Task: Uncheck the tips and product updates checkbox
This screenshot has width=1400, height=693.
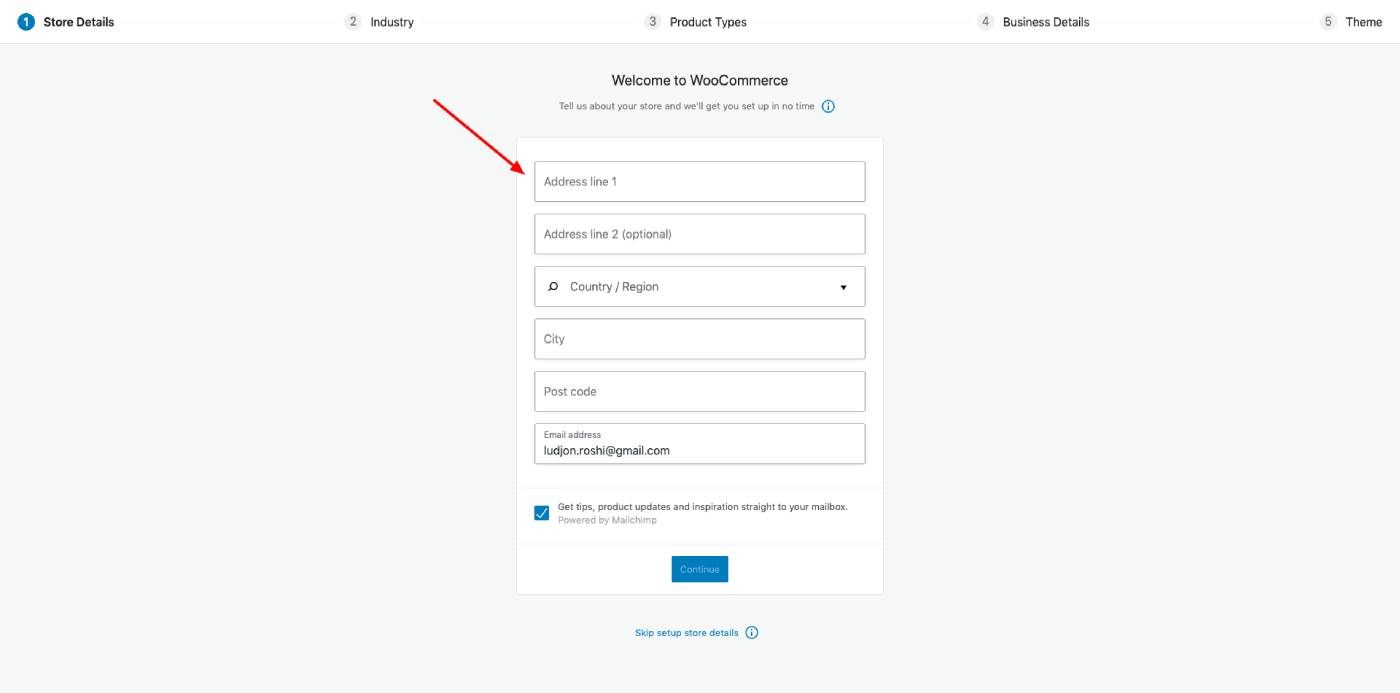Action: 542,513
